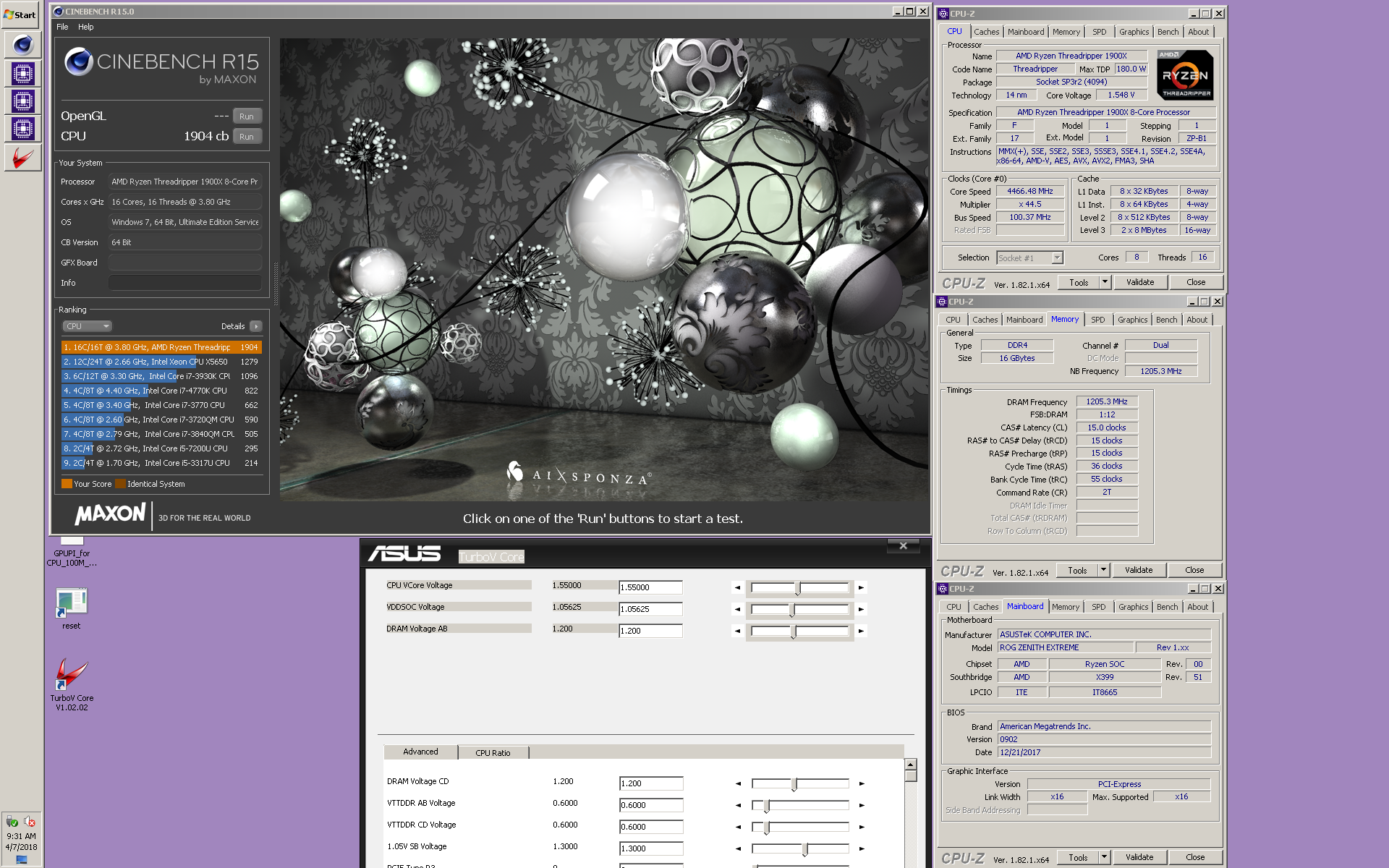
Task: Click the system clock 9:31 AM
Action: [x=21, y=836]
